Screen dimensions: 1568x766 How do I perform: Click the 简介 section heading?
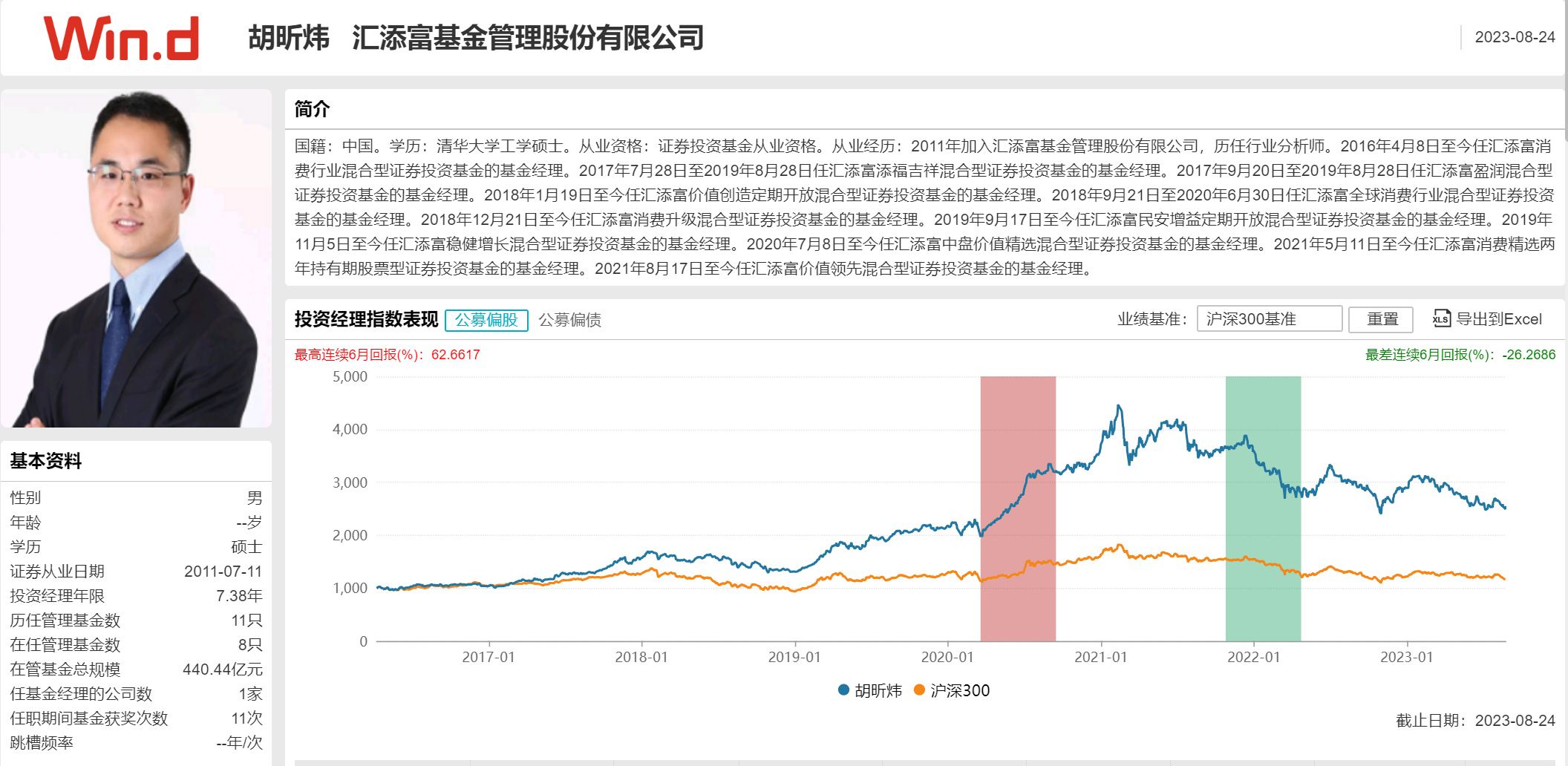312,109
